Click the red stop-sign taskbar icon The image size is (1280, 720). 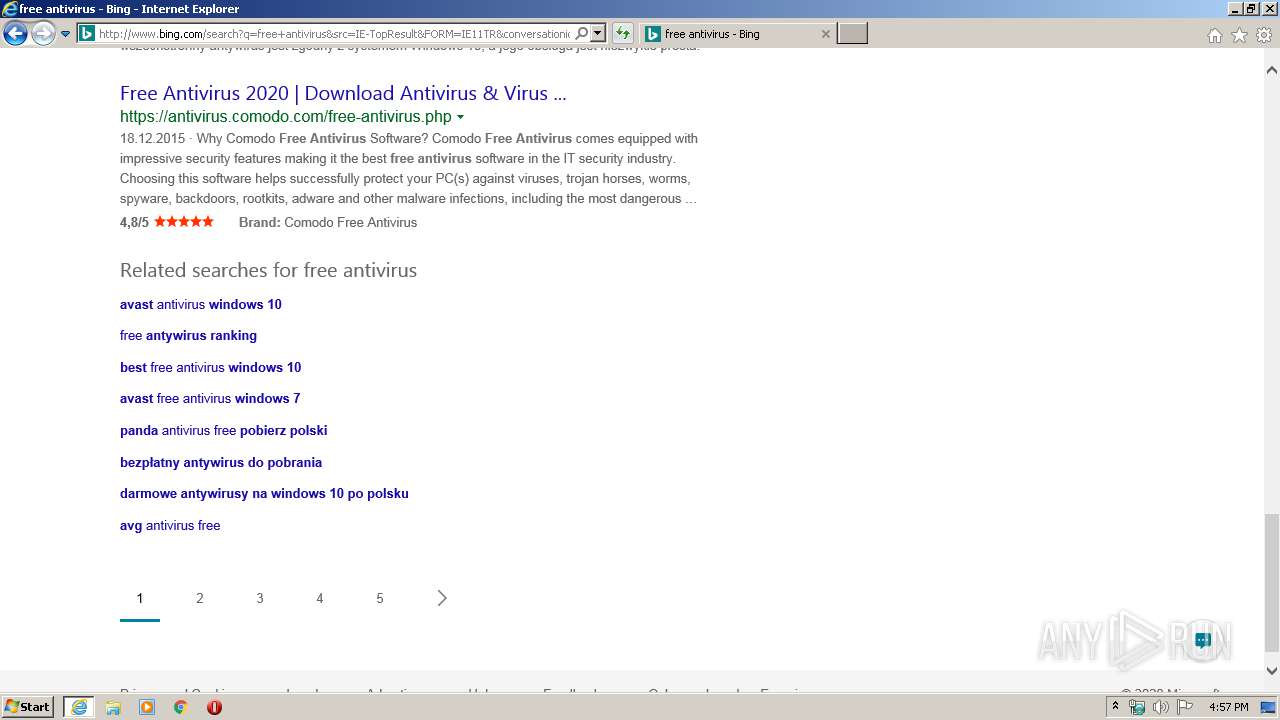coord(214,707)
